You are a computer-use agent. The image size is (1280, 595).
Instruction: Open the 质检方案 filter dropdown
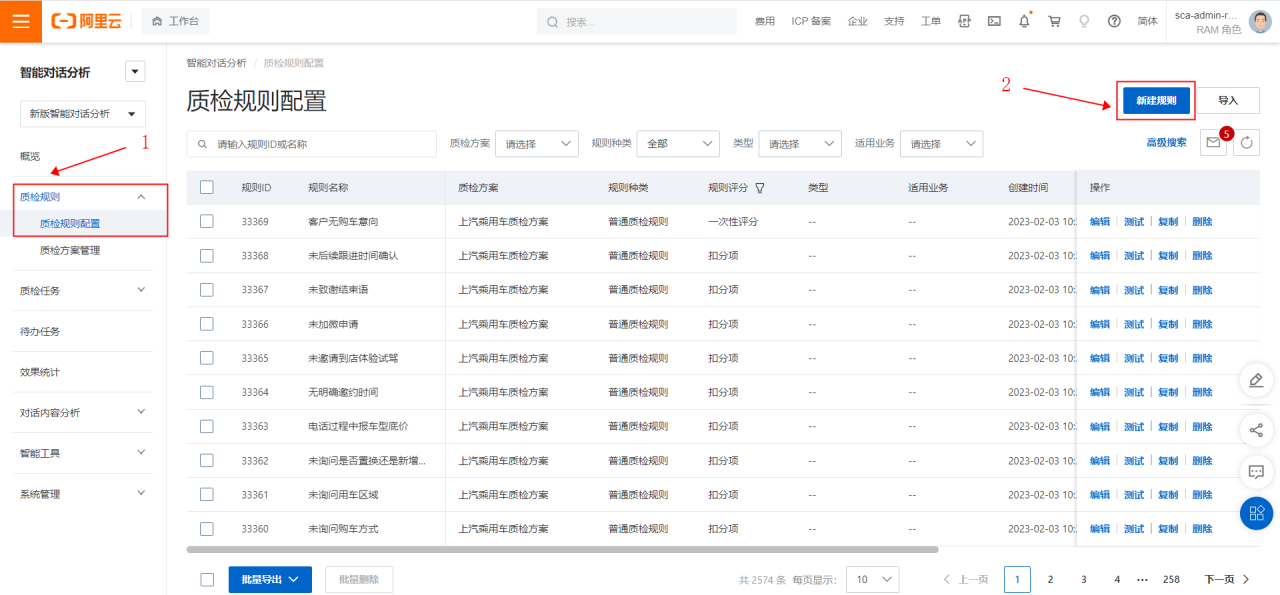click(x=536, y=144)
